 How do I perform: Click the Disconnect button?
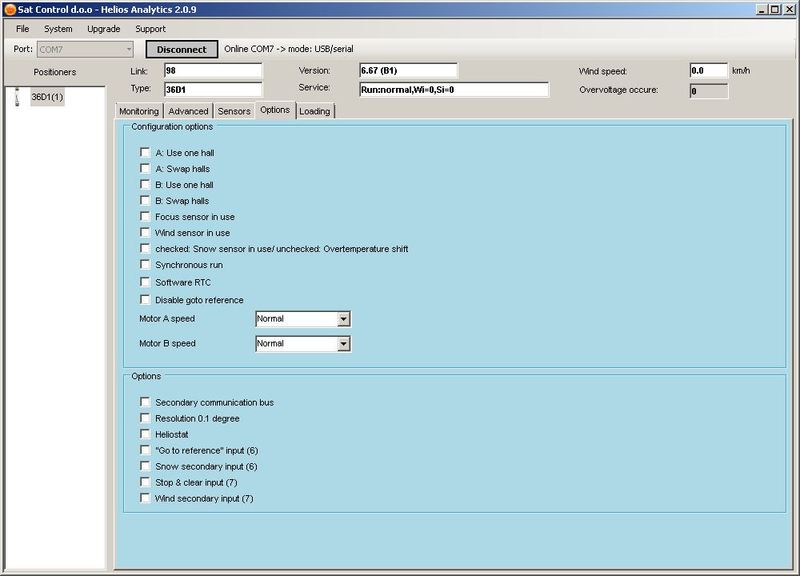click(182, 49)
